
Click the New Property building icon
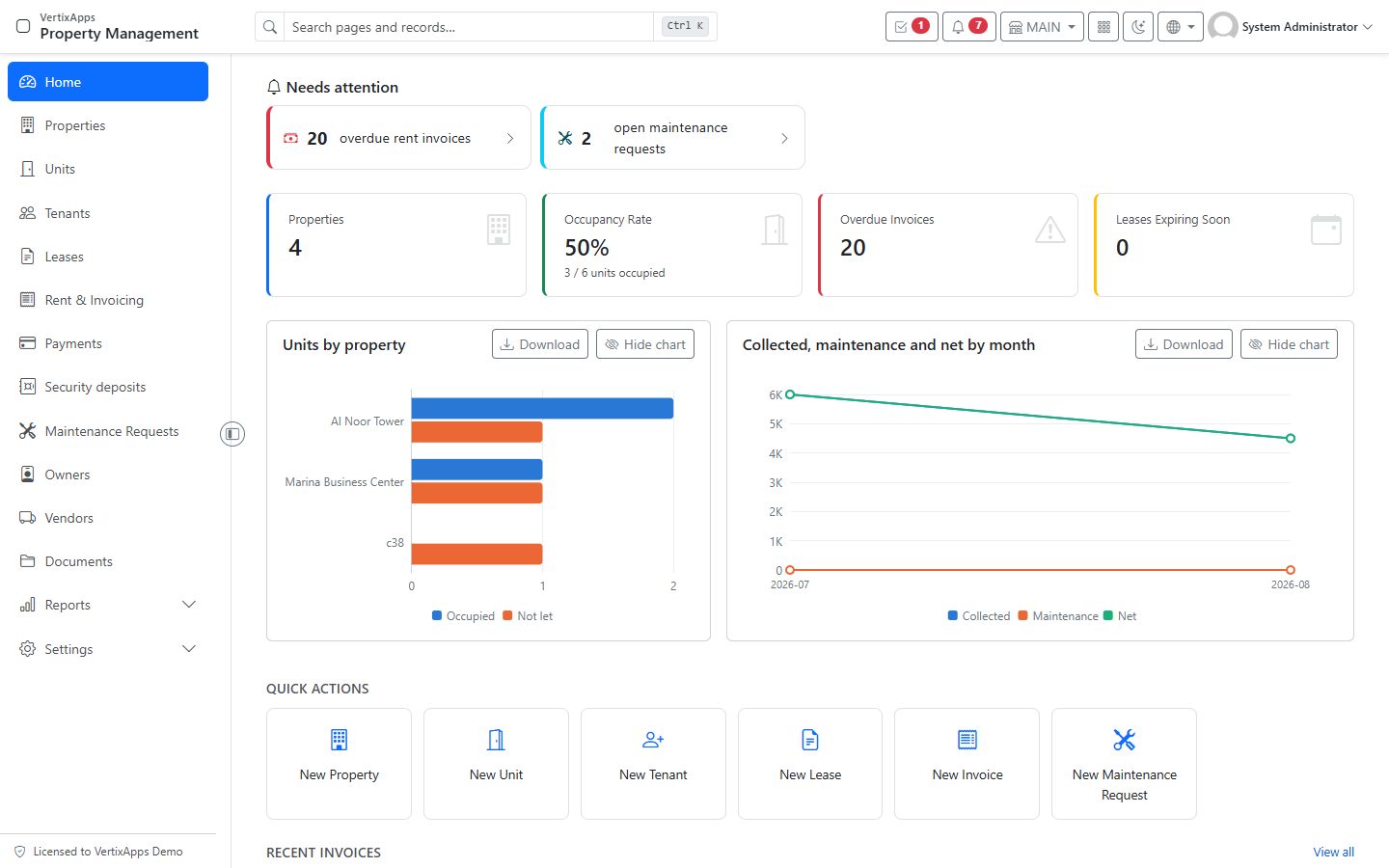339,740
